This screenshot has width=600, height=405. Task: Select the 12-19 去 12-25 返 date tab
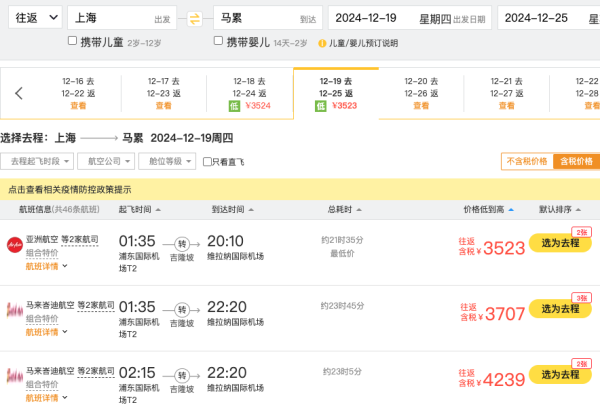pos(336,93)
